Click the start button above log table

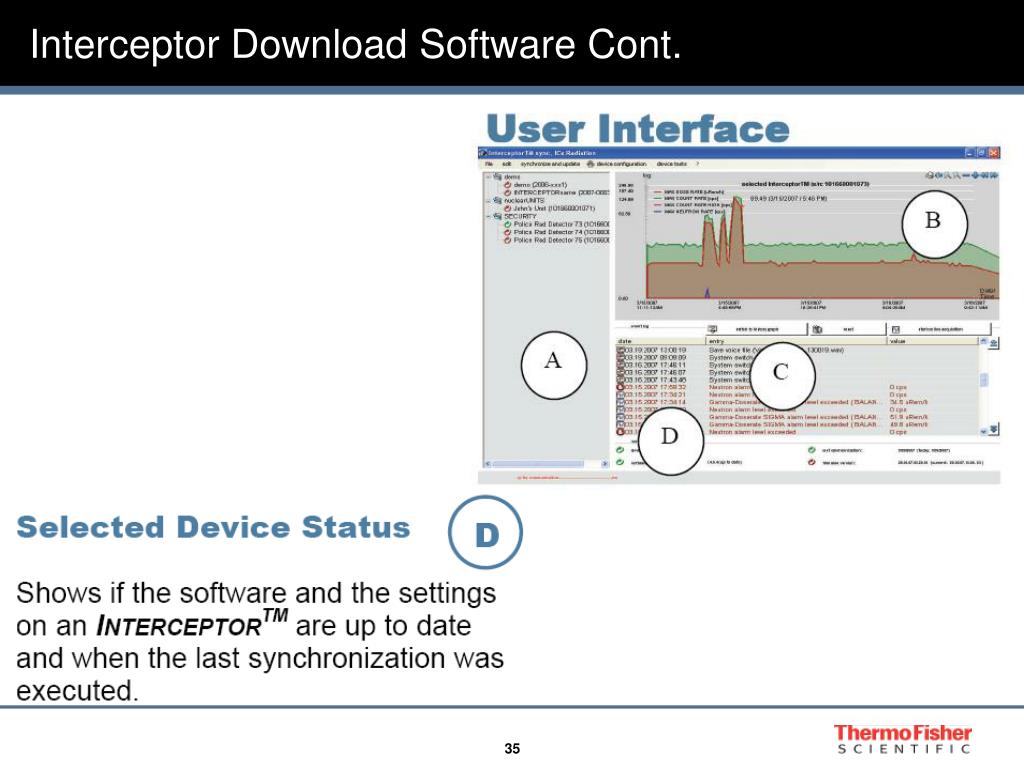click(848, 329)
